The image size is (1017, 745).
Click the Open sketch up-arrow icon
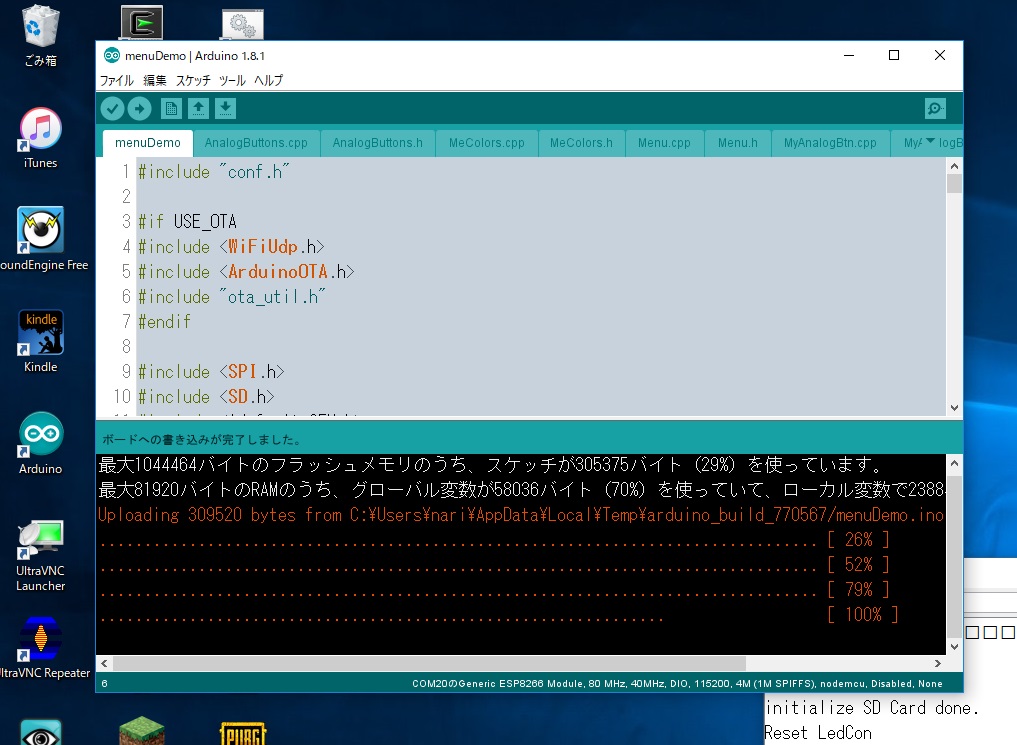(198, 109)
